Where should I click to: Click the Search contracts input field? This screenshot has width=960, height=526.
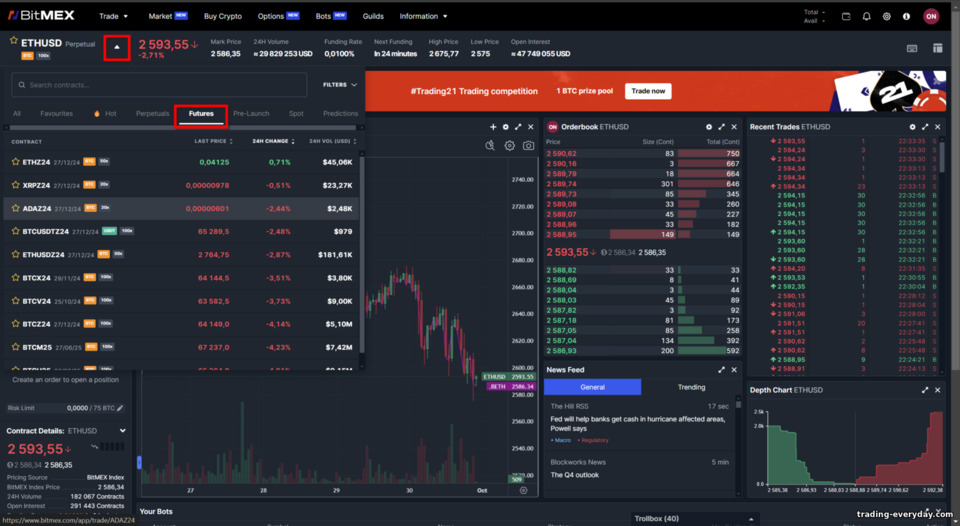tap(159, 85)
